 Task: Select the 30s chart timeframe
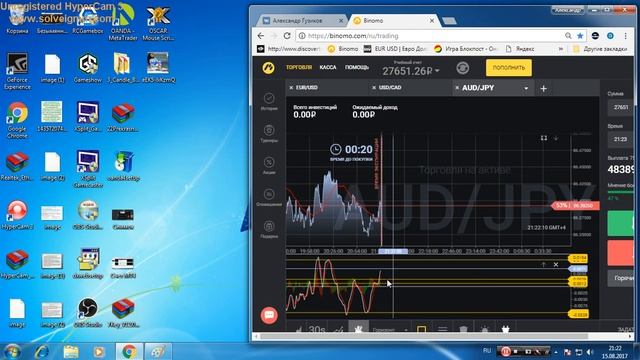(x=317, y=329)
